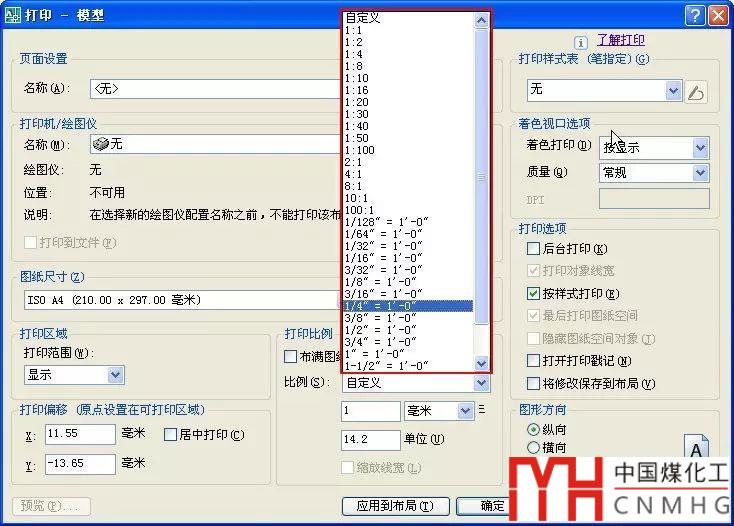Enable the 后台打印(K) checkbox
The image size is (734, 526).
[x=533, y=248]
